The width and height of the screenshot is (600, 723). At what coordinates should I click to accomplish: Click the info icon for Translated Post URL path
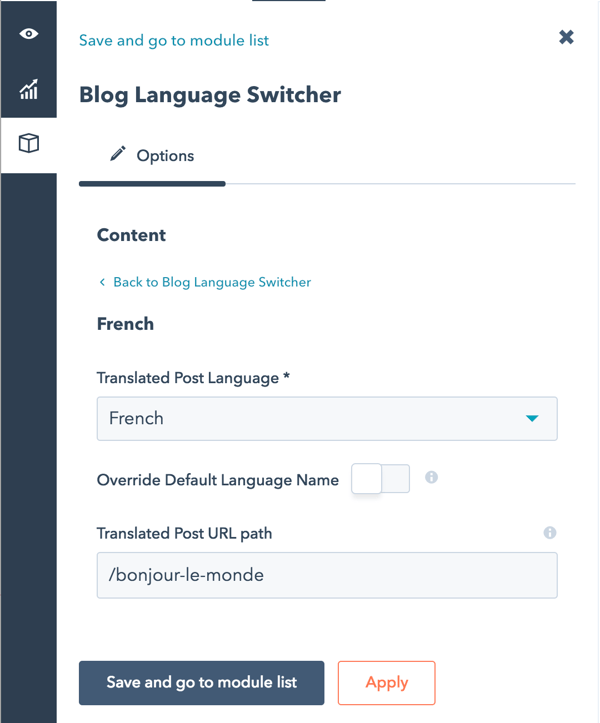(549, 533)
